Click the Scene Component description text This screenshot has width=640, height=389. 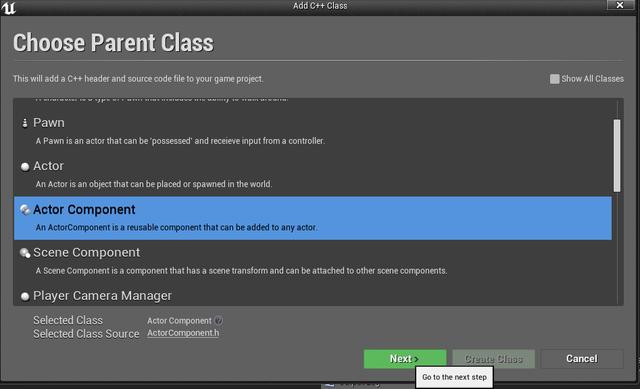click(241, 271)
